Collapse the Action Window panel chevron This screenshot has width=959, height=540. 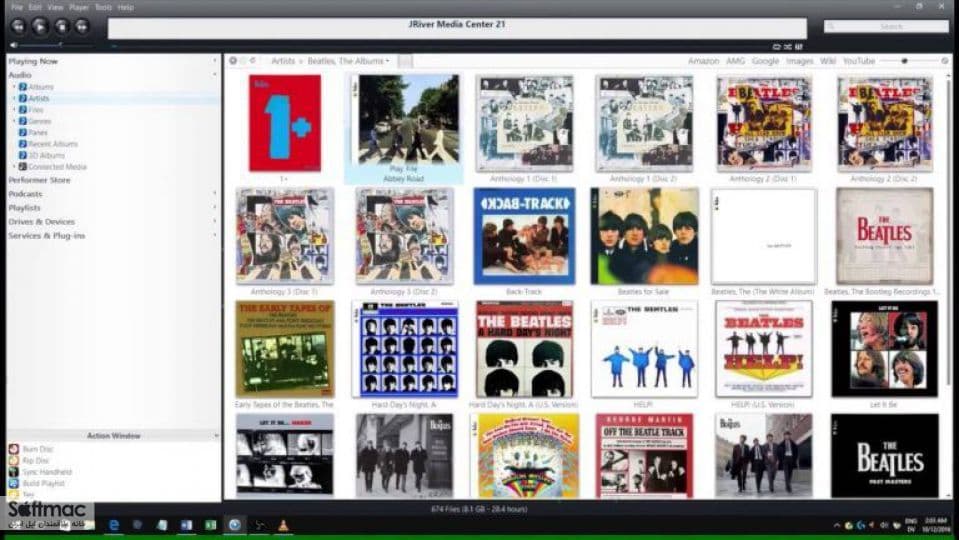tap(215, 436)
